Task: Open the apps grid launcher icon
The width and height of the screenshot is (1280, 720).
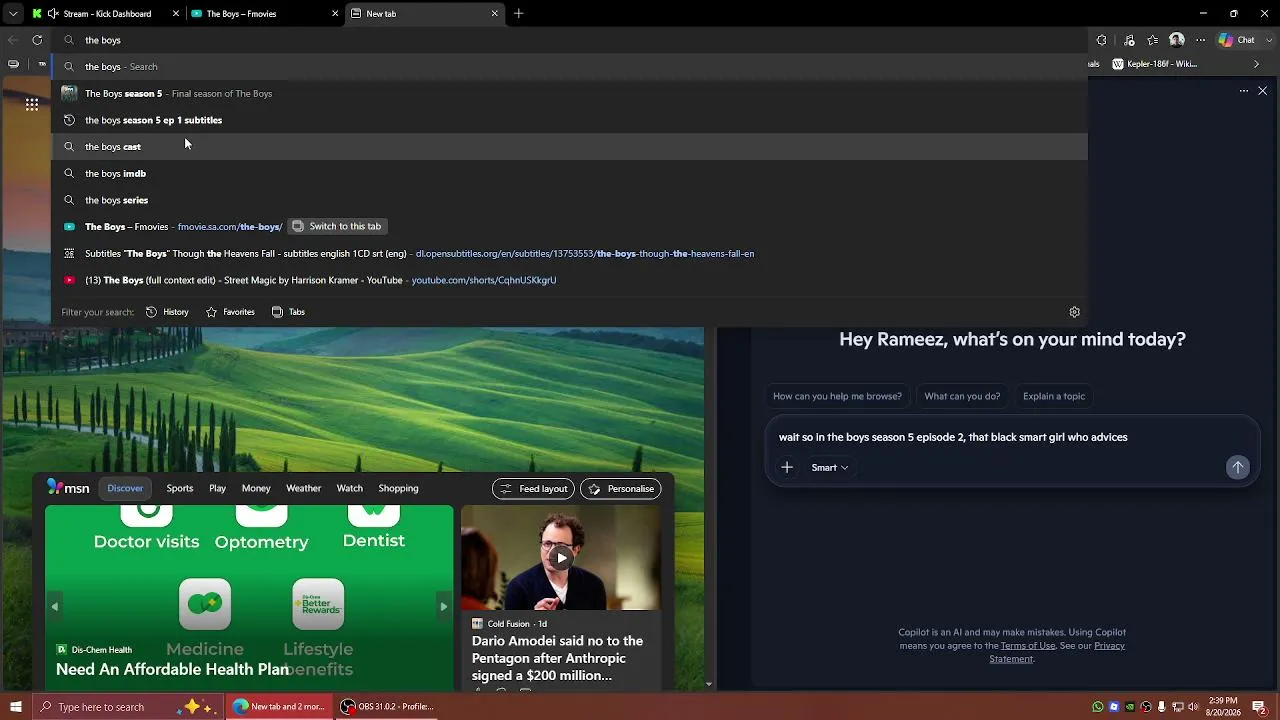Action: point(32,104)
